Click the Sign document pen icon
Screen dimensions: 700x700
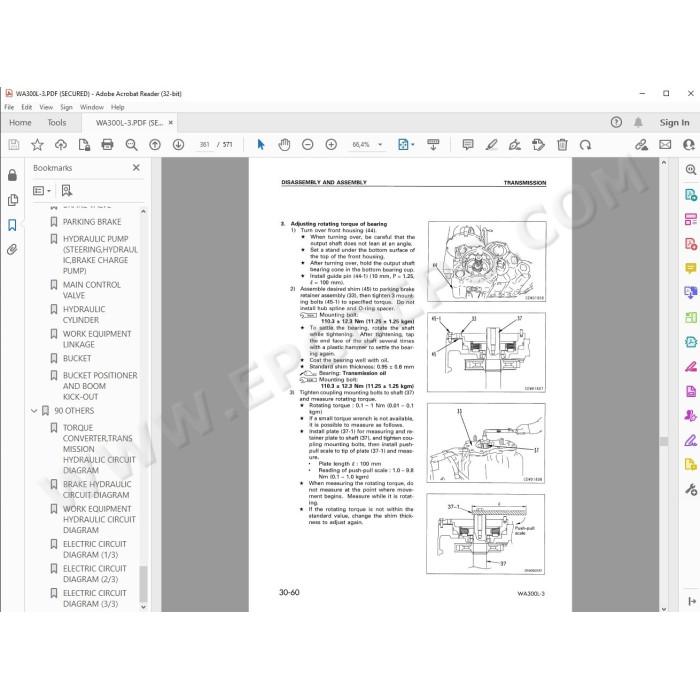click(515, 145)
